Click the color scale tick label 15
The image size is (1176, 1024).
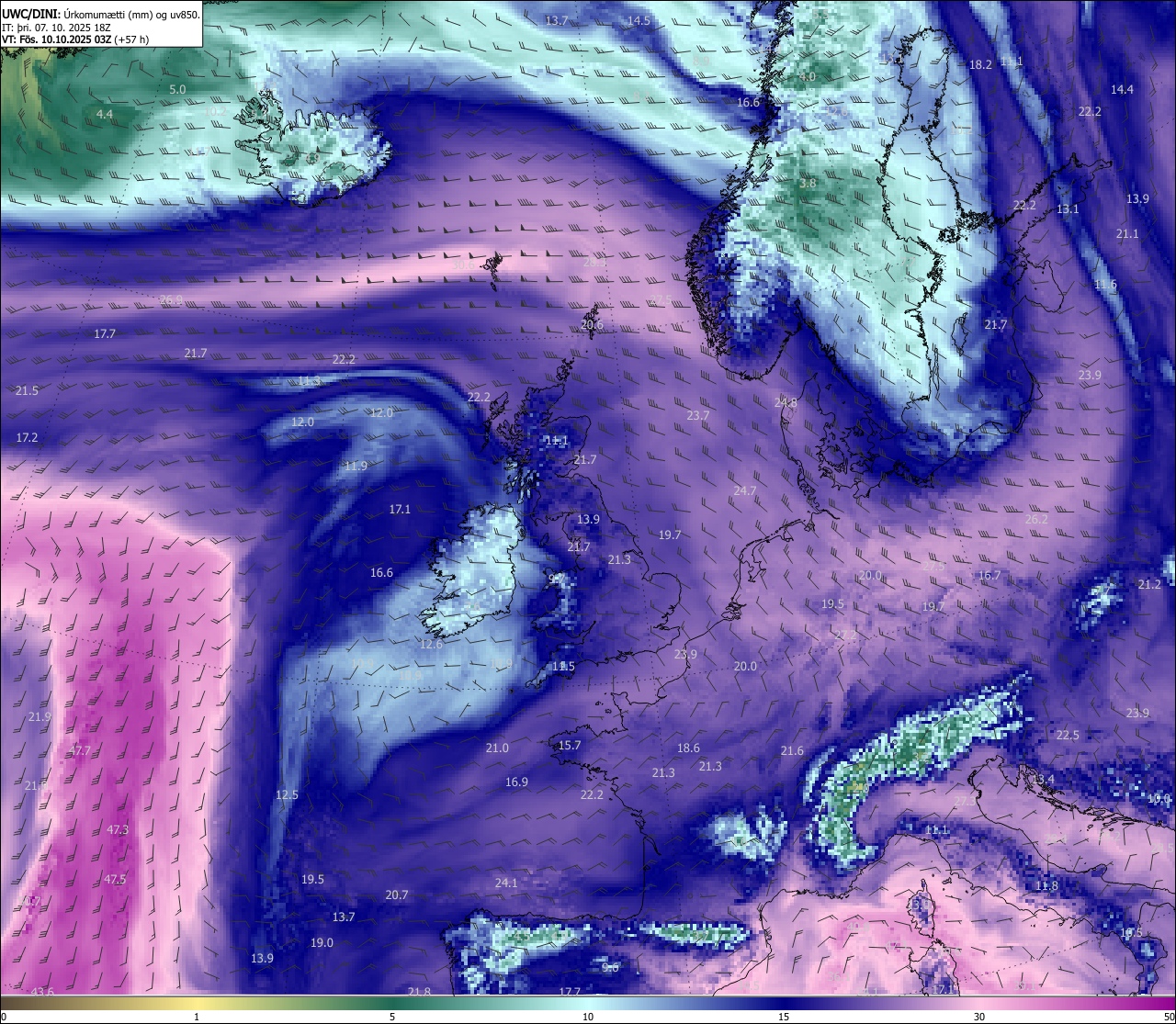coord(784,1017)
